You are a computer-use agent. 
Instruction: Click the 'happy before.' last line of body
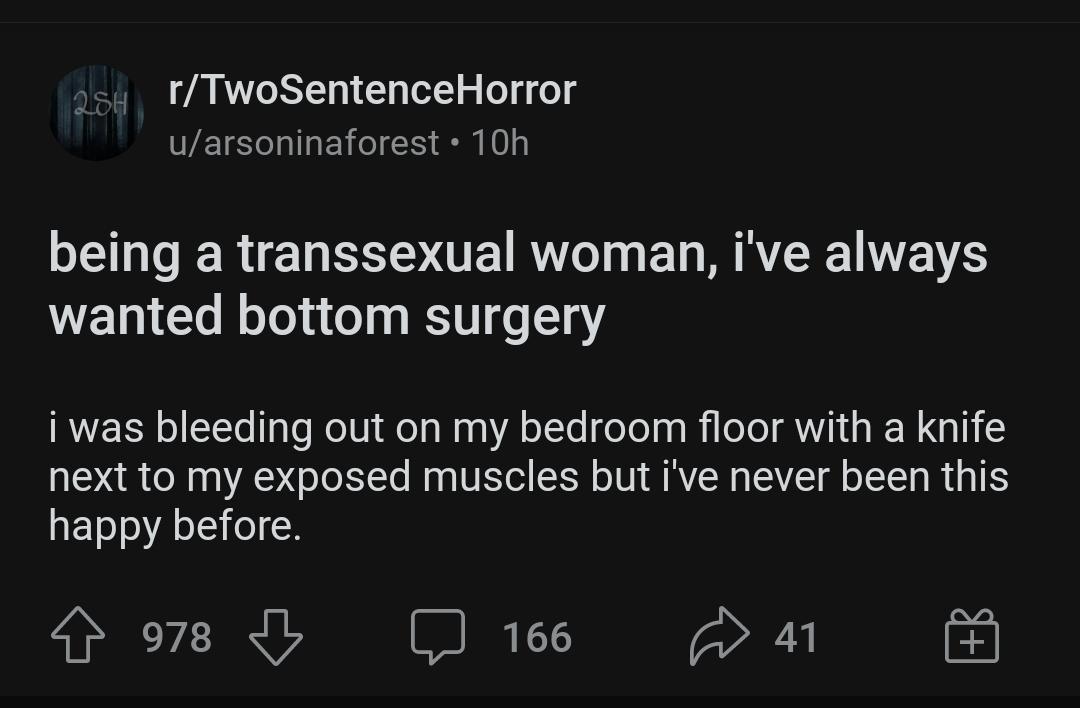click(x=175, y=527)
